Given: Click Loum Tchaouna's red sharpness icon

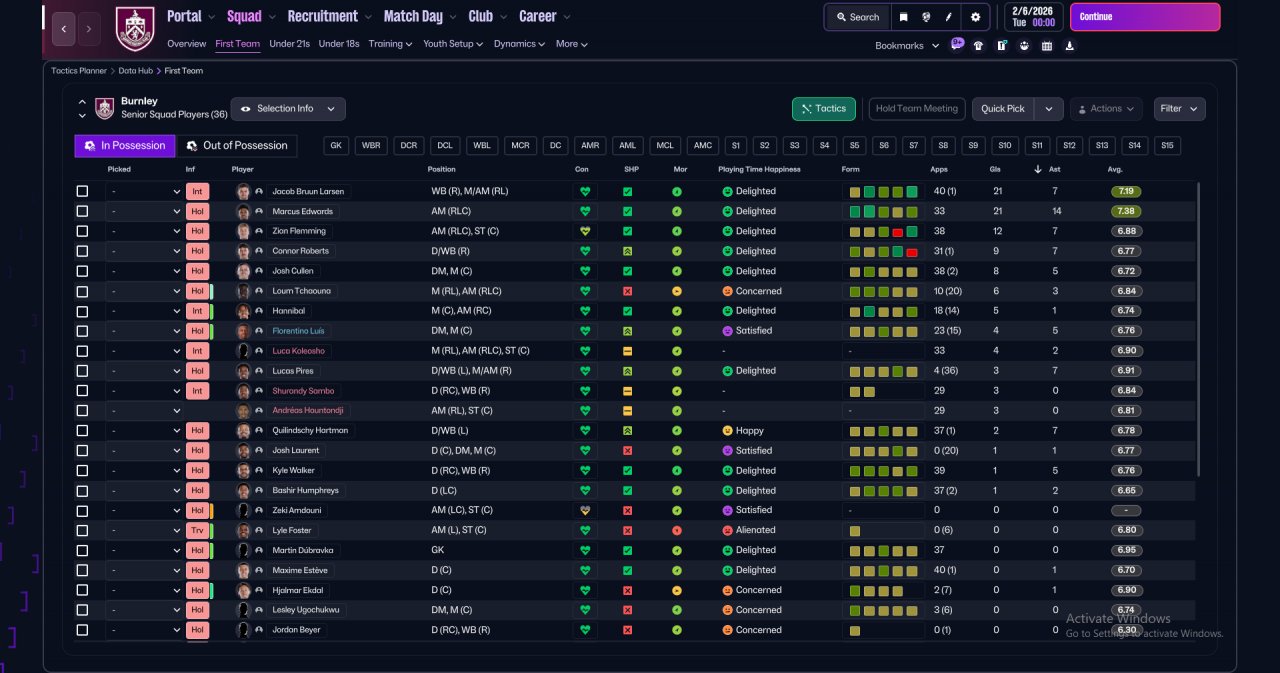Looking at the screenshot, I should coord(627,291).
